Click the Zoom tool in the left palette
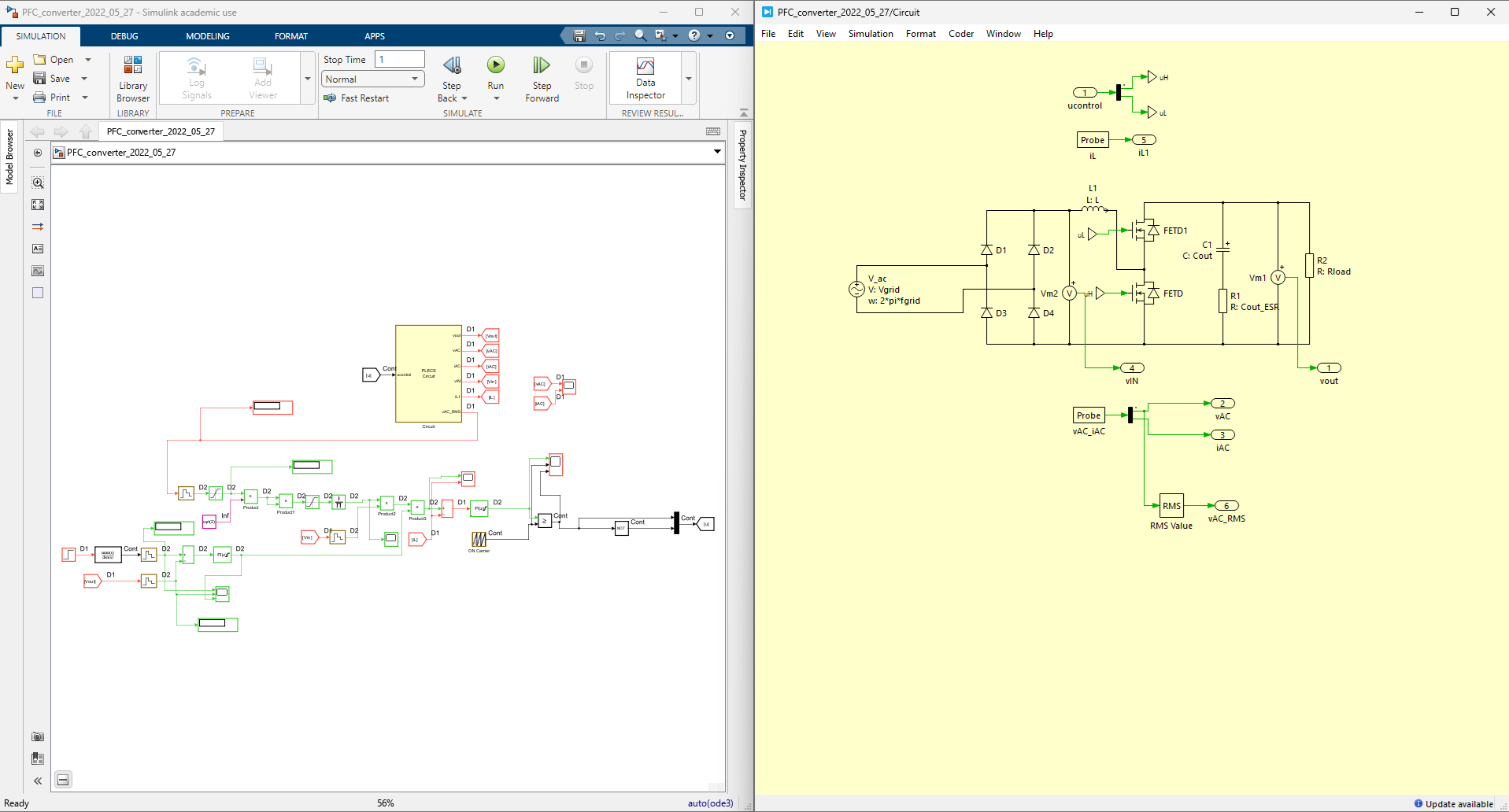 point(38,183)
